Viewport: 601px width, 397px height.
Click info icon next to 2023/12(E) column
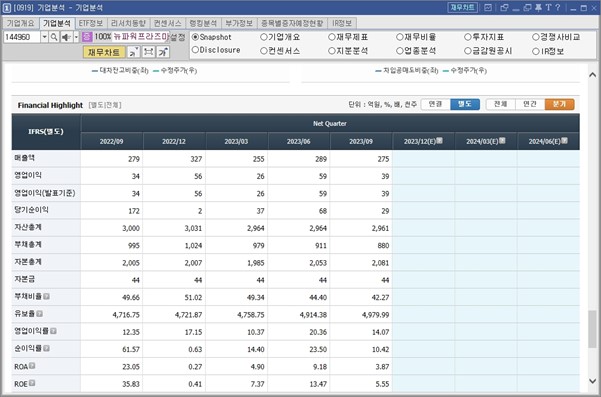[439, 141]
